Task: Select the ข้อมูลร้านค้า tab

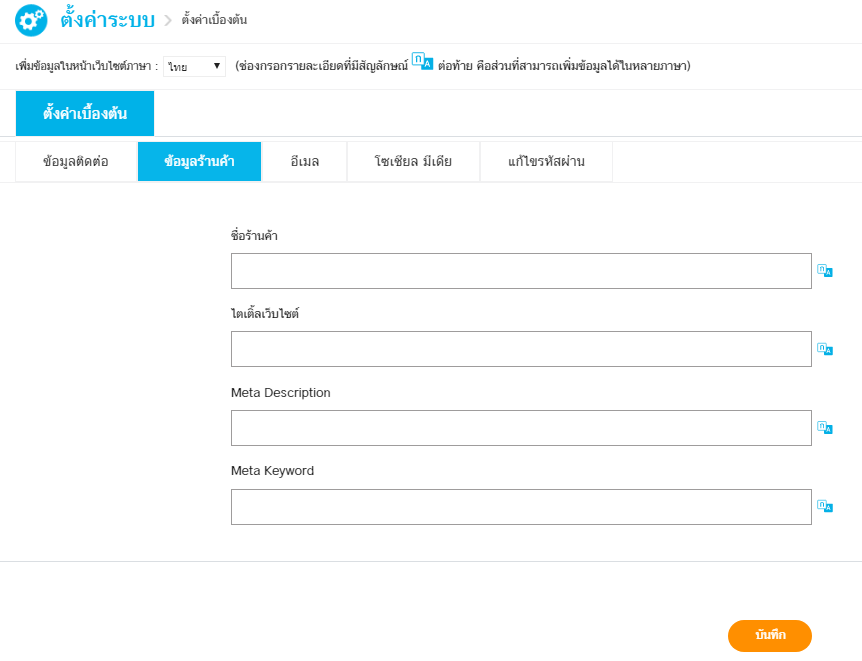Action: (x=199, y=162)
